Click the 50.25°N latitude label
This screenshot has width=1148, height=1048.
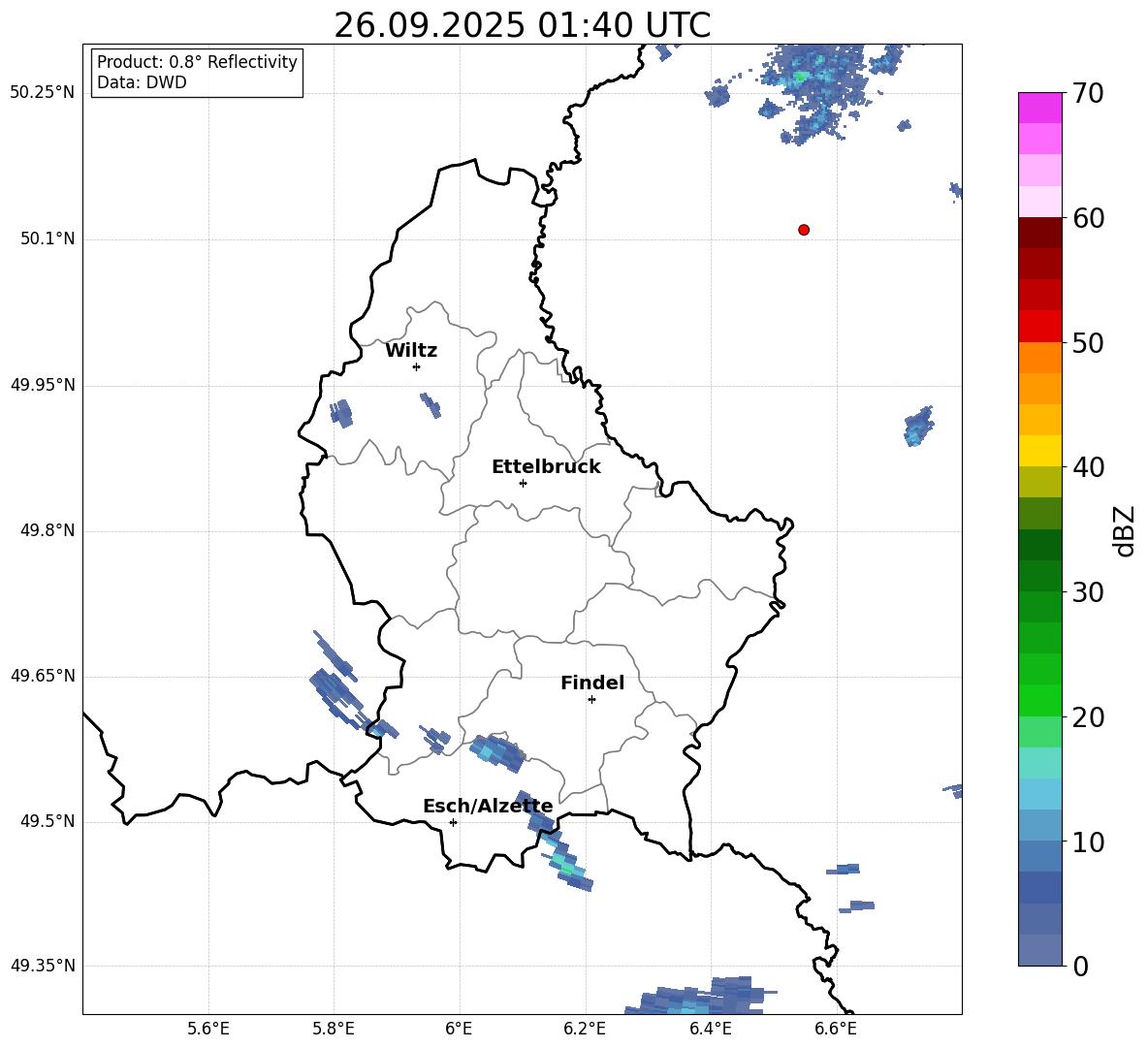pos(43,93)
